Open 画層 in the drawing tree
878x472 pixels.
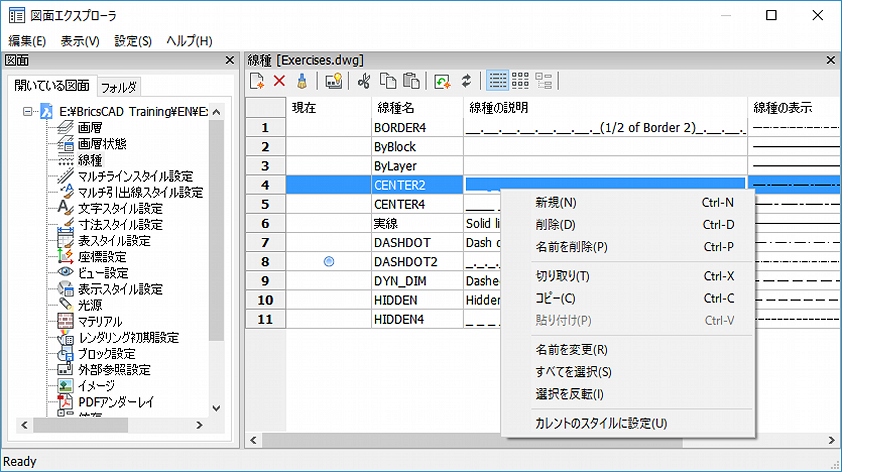click(90, 128)
